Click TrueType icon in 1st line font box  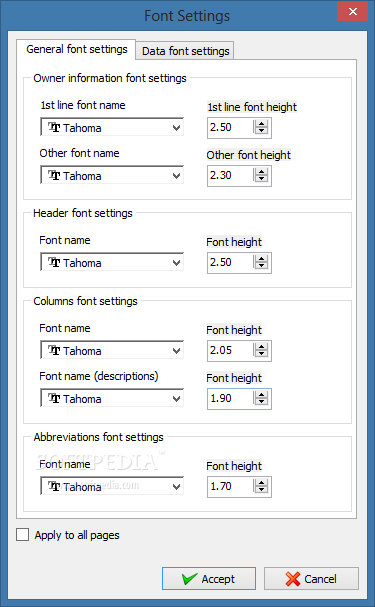[x=54, y=127]
